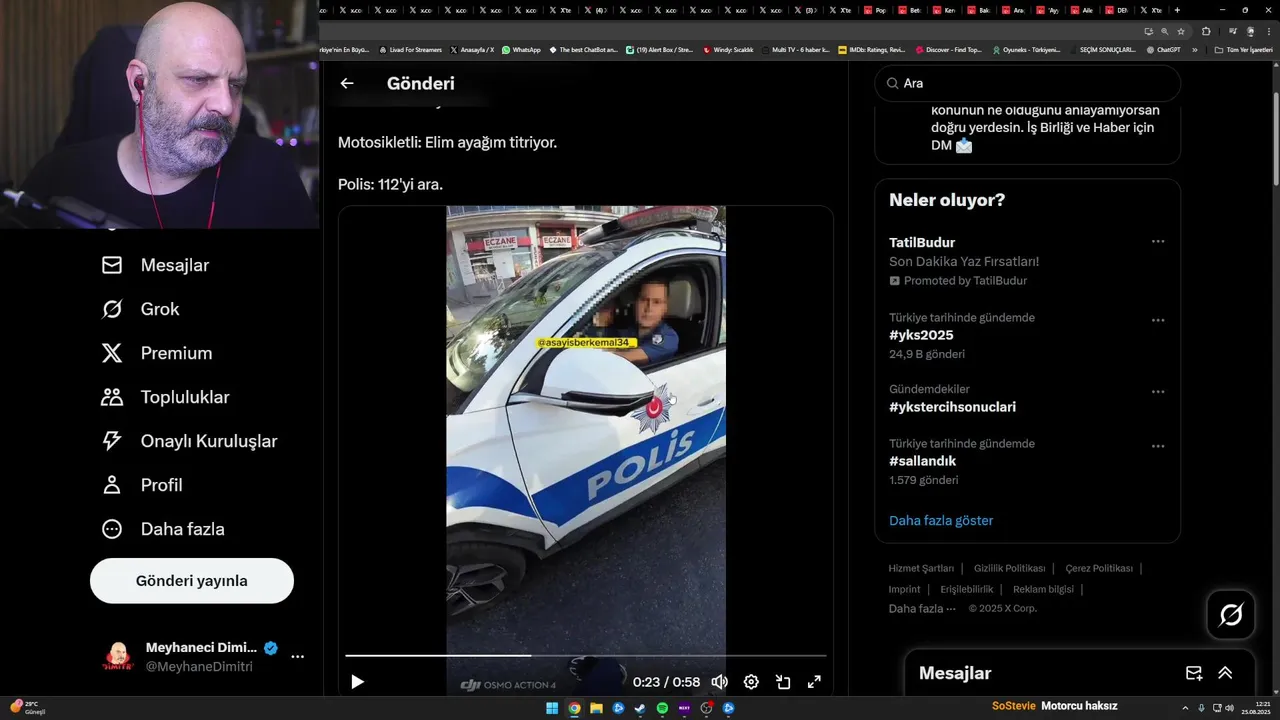Image resolution: width=1280 pixels, height=720 pixels.
Task: Open the browser extensions puzzle icon
Action: coord(1206,31)
